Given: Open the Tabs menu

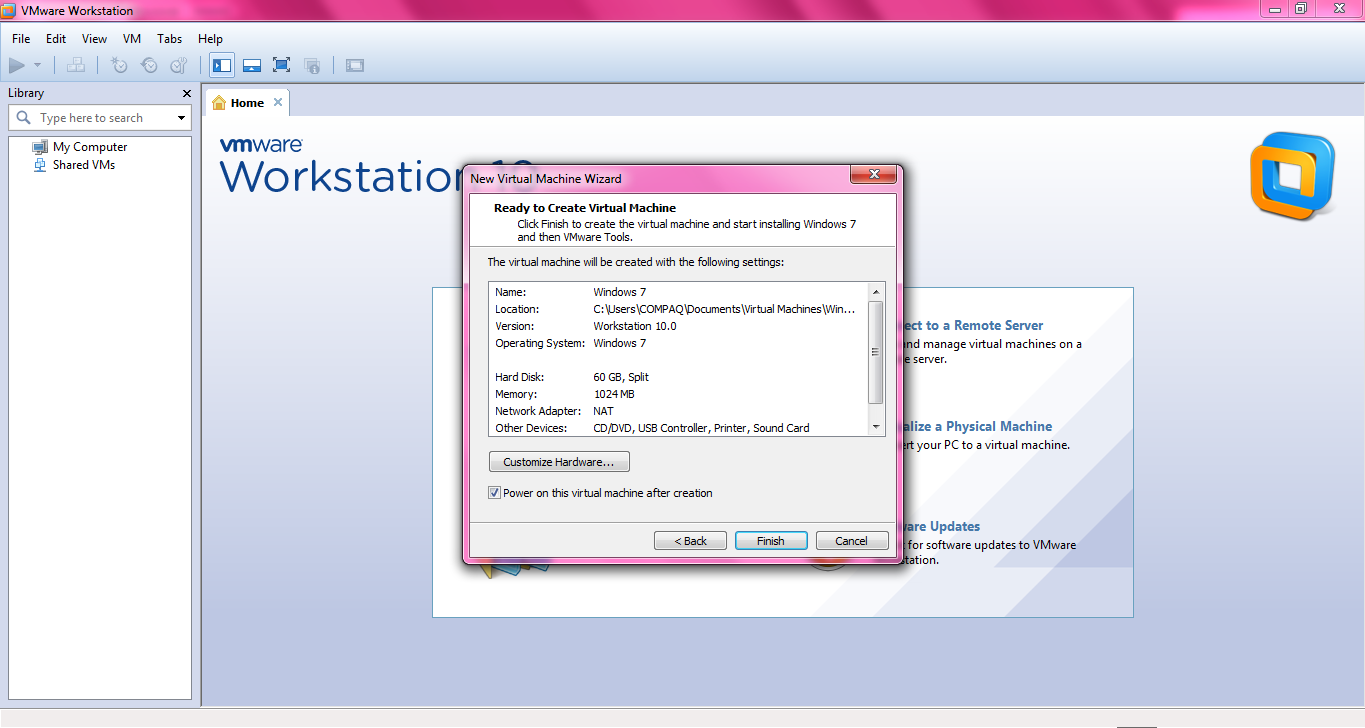Looking at the screenshot, I should (x=170, y=39).
